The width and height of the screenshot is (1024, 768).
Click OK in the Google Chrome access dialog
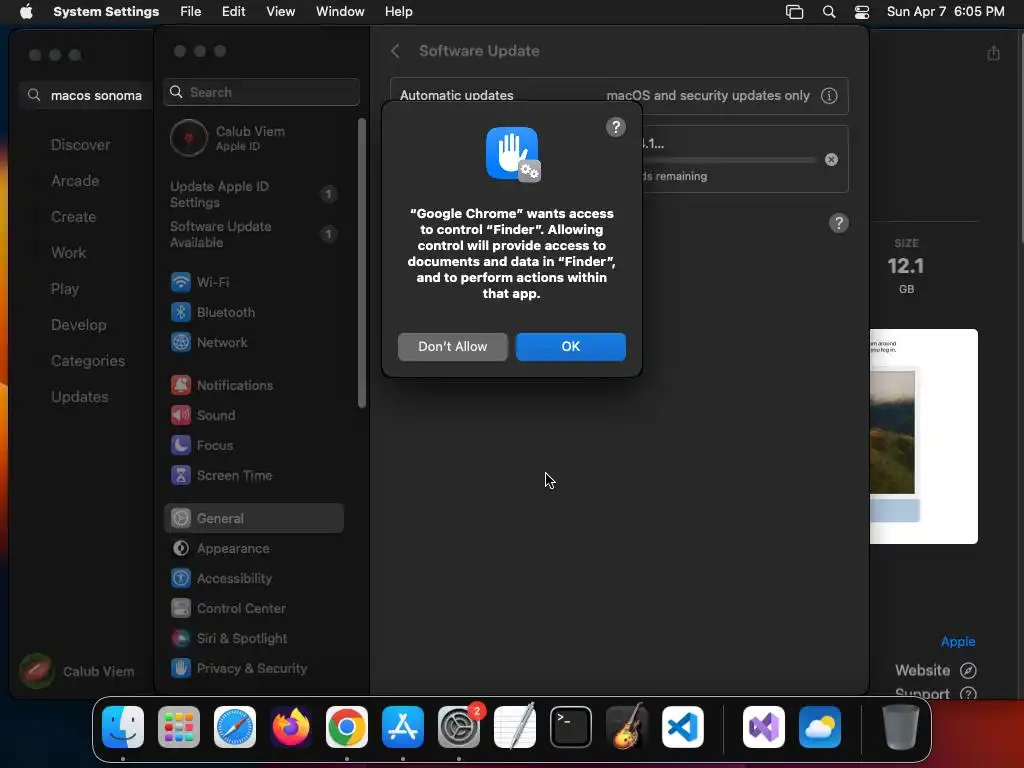[x=570, y=346]
